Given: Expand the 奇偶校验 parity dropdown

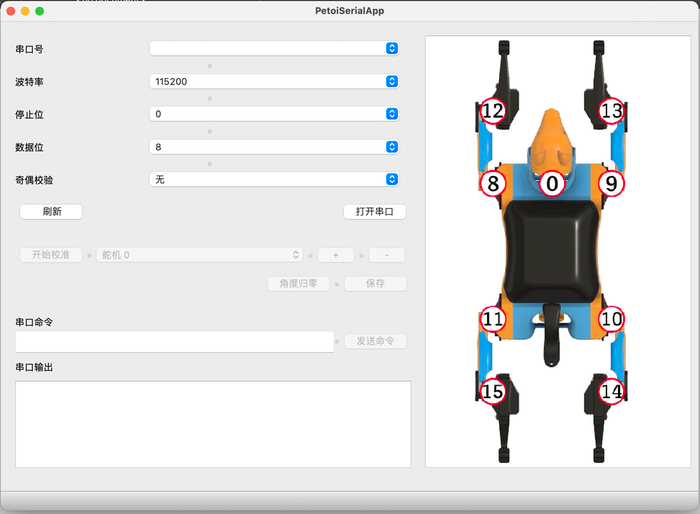Looking at the screenshot, I should tap(274, 179).
